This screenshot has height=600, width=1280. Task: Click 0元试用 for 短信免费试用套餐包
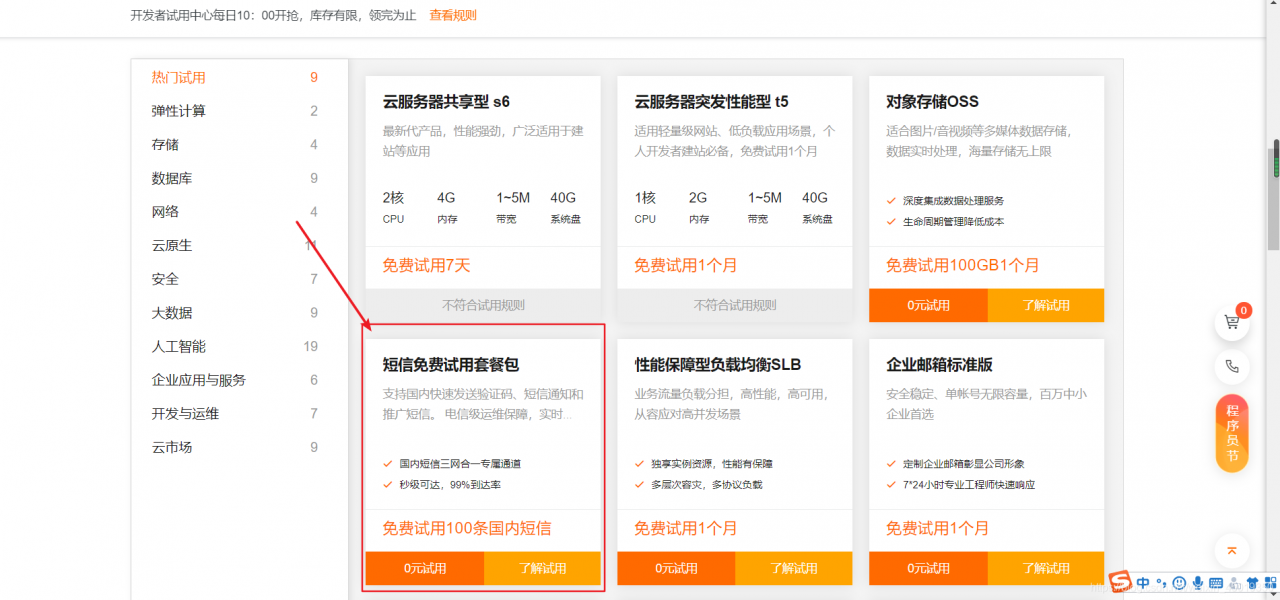425,568
